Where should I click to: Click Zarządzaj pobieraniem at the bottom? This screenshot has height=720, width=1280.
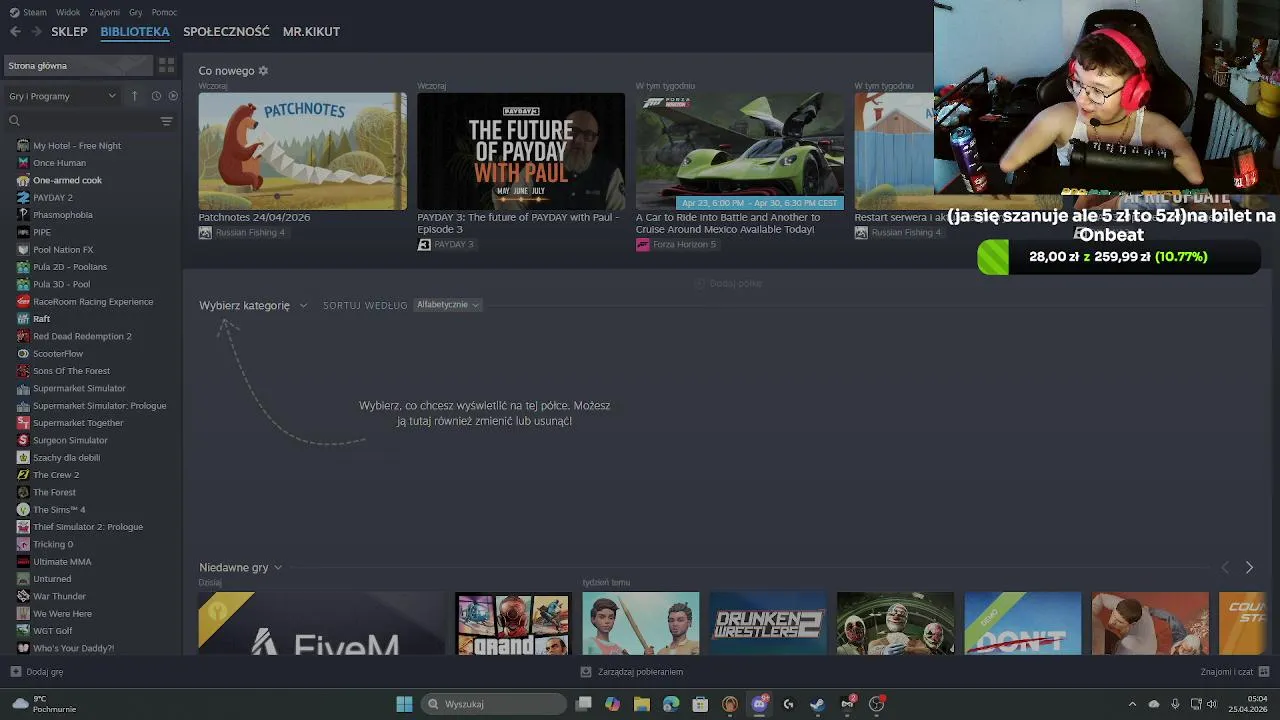click(632, 672)
